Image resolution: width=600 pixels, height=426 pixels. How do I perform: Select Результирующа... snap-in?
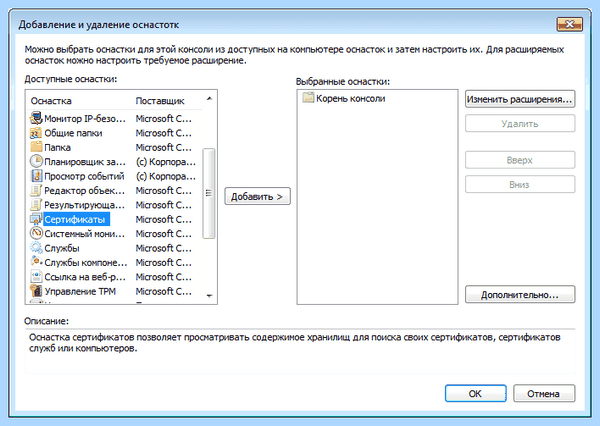[x=85, y=205]
